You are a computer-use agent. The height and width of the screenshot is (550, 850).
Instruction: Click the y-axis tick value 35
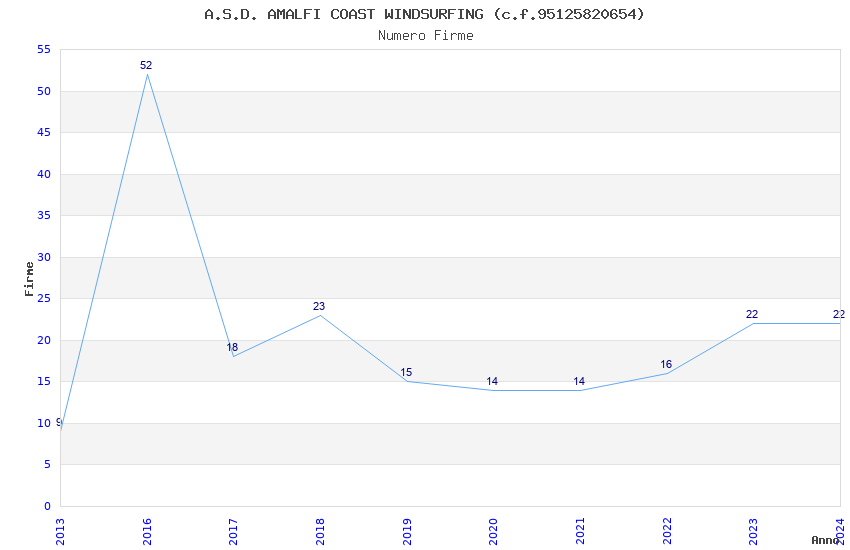[x=44, y=216]
